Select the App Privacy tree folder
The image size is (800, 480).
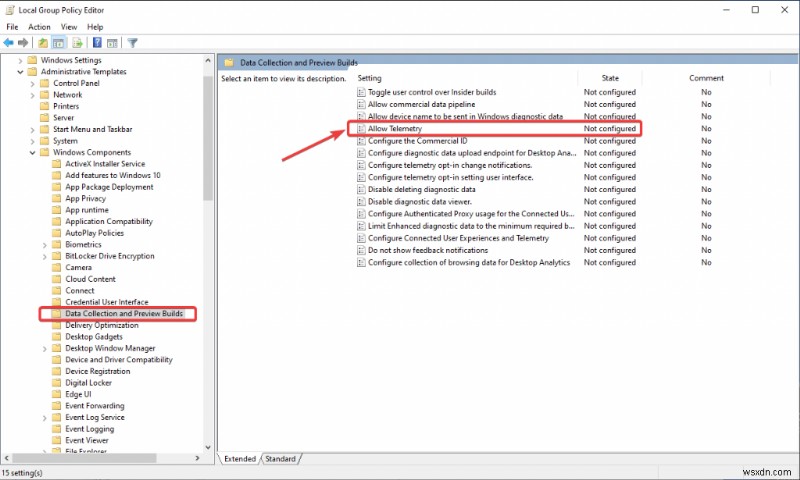(85, 198)
